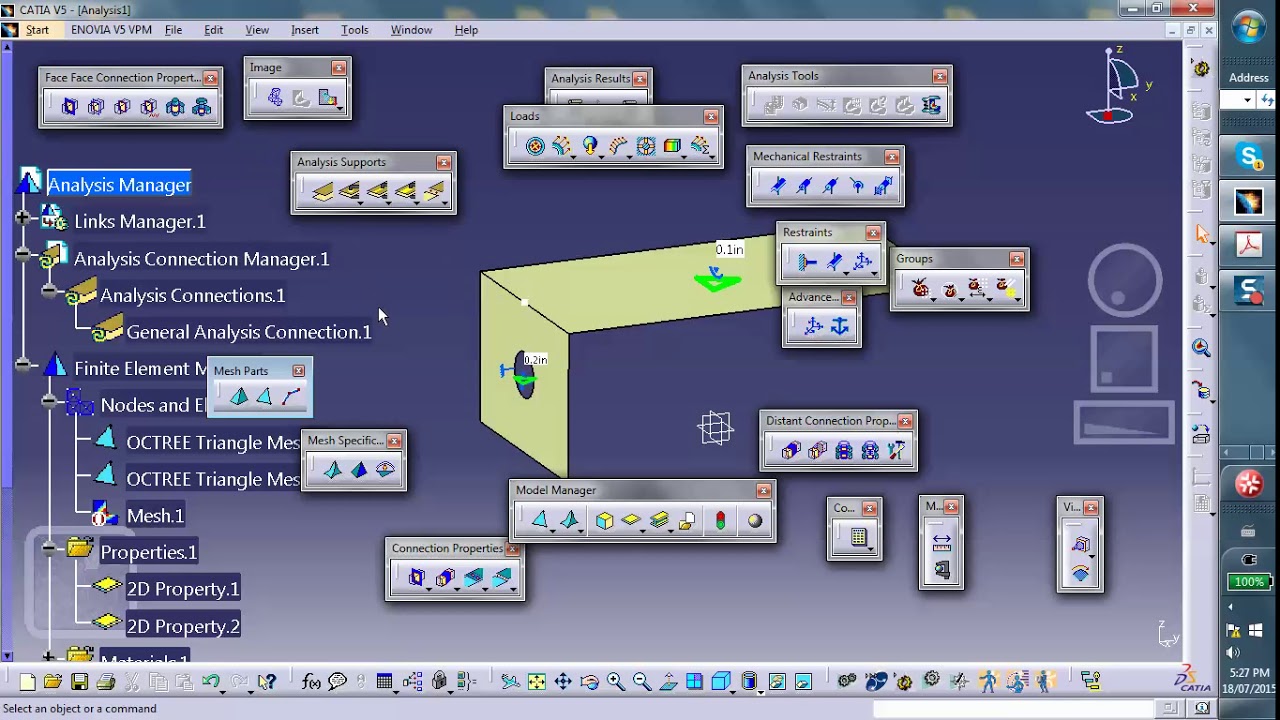The height and width of the screenshot is (720, 1280).
Task: Select the Slider Connection Property icon
Action: tap(69, 107)
